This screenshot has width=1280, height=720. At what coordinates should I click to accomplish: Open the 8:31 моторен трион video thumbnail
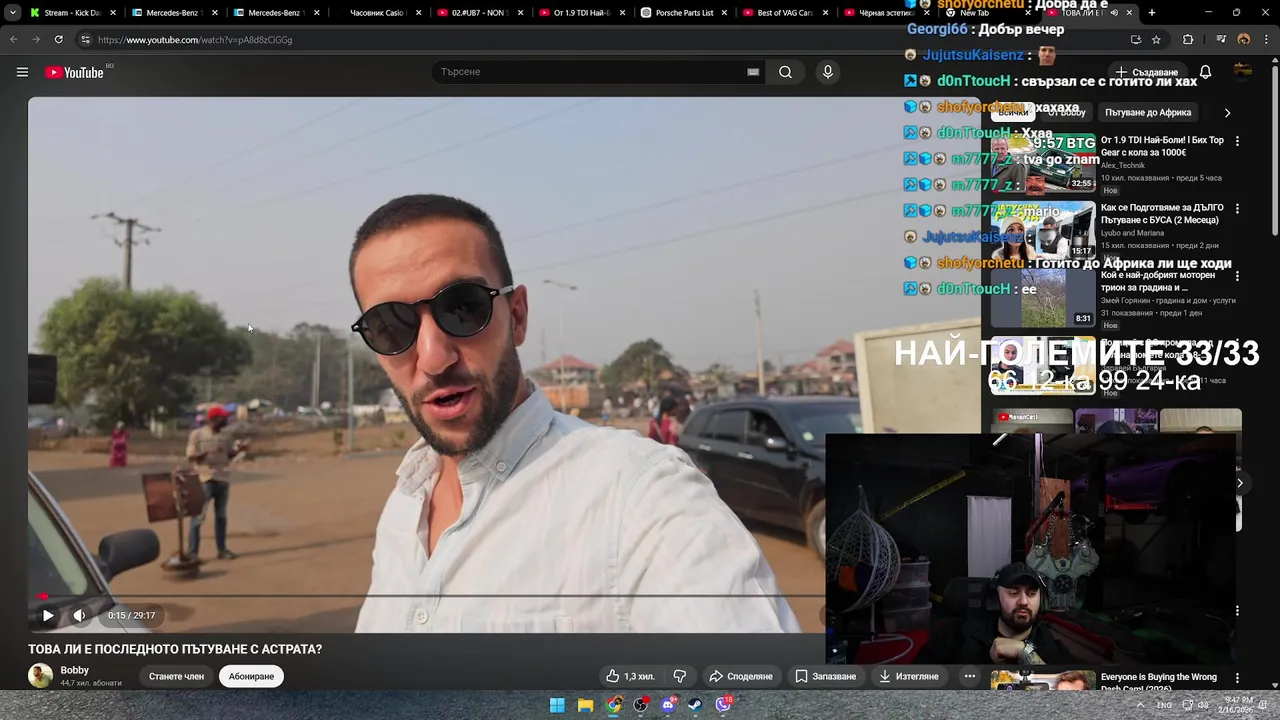[1043, 297]
